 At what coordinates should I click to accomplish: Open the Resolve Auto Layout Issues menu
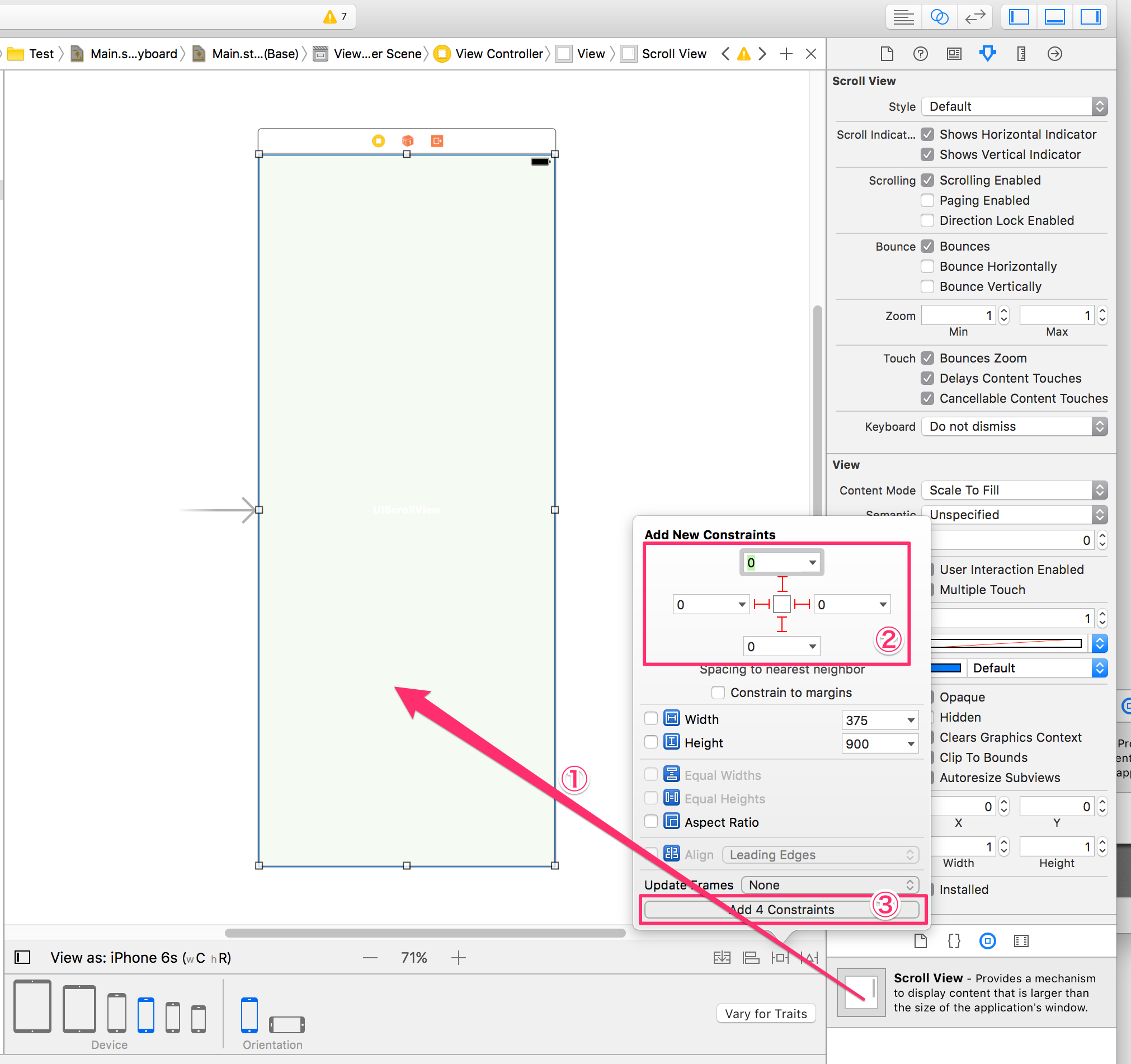pyautogui.click(x=808, y=957)
